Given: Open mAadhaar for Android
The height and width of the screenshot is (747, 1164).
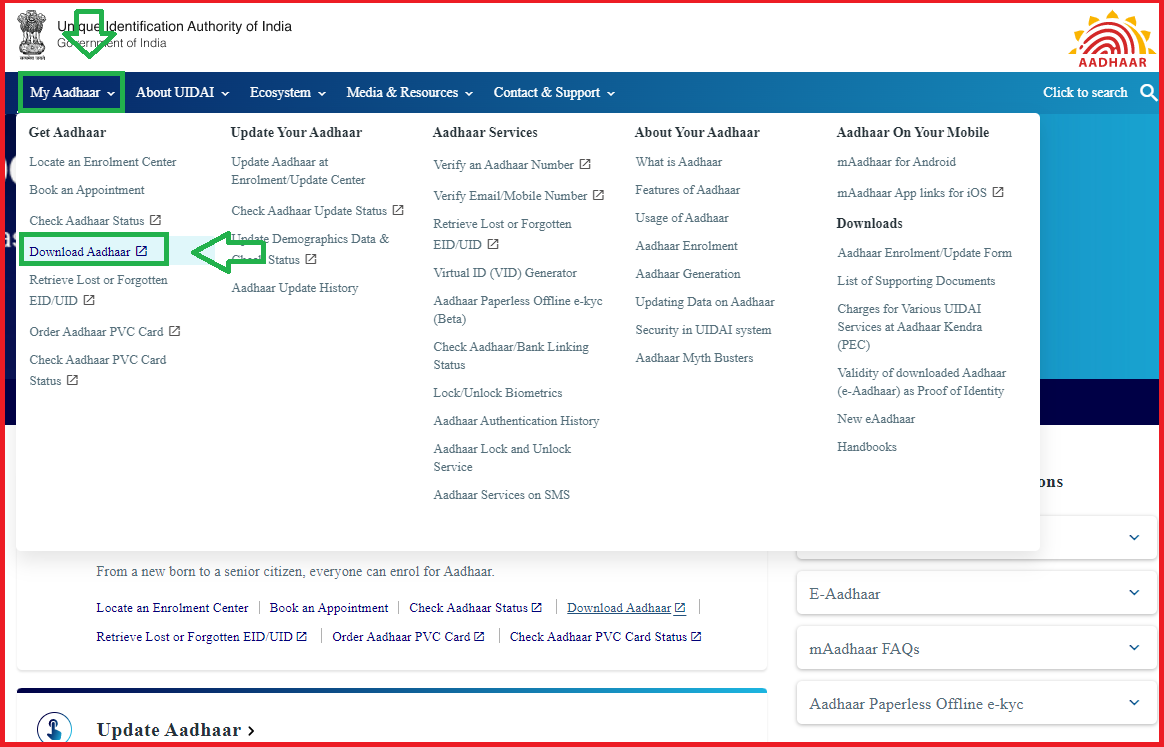Looking at the screenshot, I should coord(897,162).
